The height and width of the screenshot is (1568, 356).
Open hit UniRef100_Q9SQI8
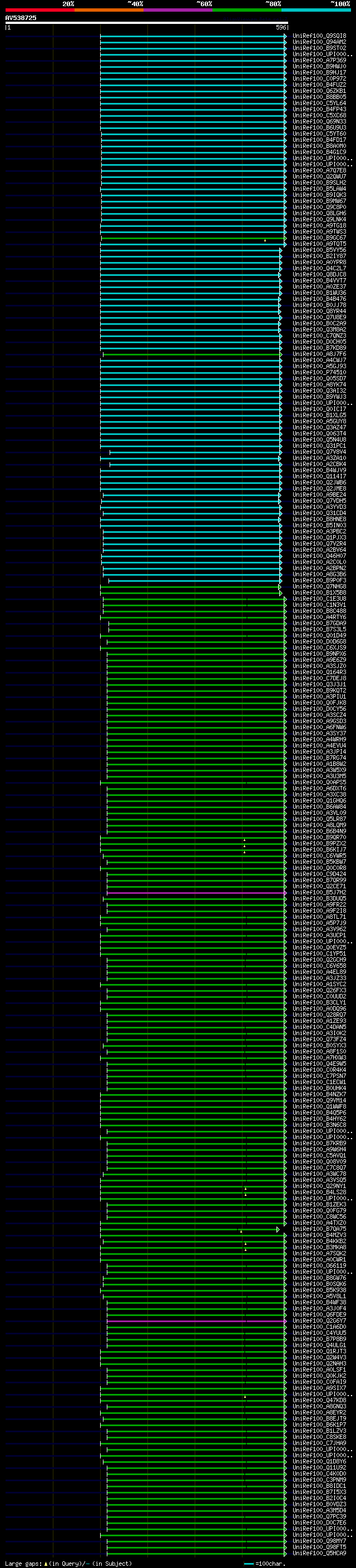319,36
